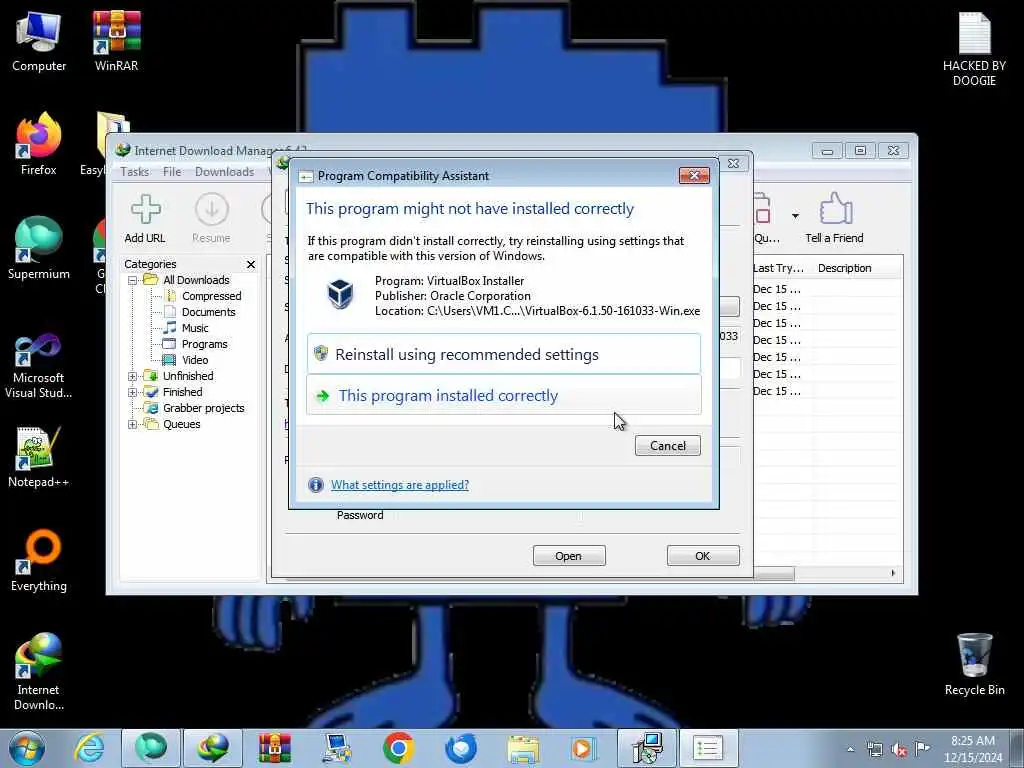Open the WinRAR desktop icon
Screen dimensions: 1024x768
116,42
